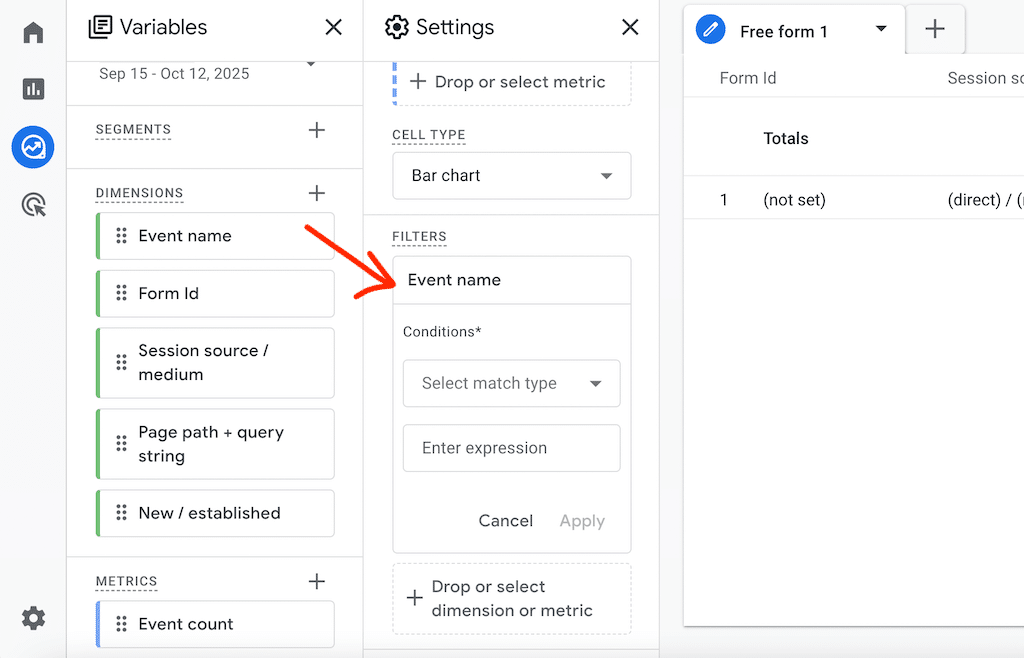Add a new tab with plus button

pyautogui.click(x=935, y=29)
